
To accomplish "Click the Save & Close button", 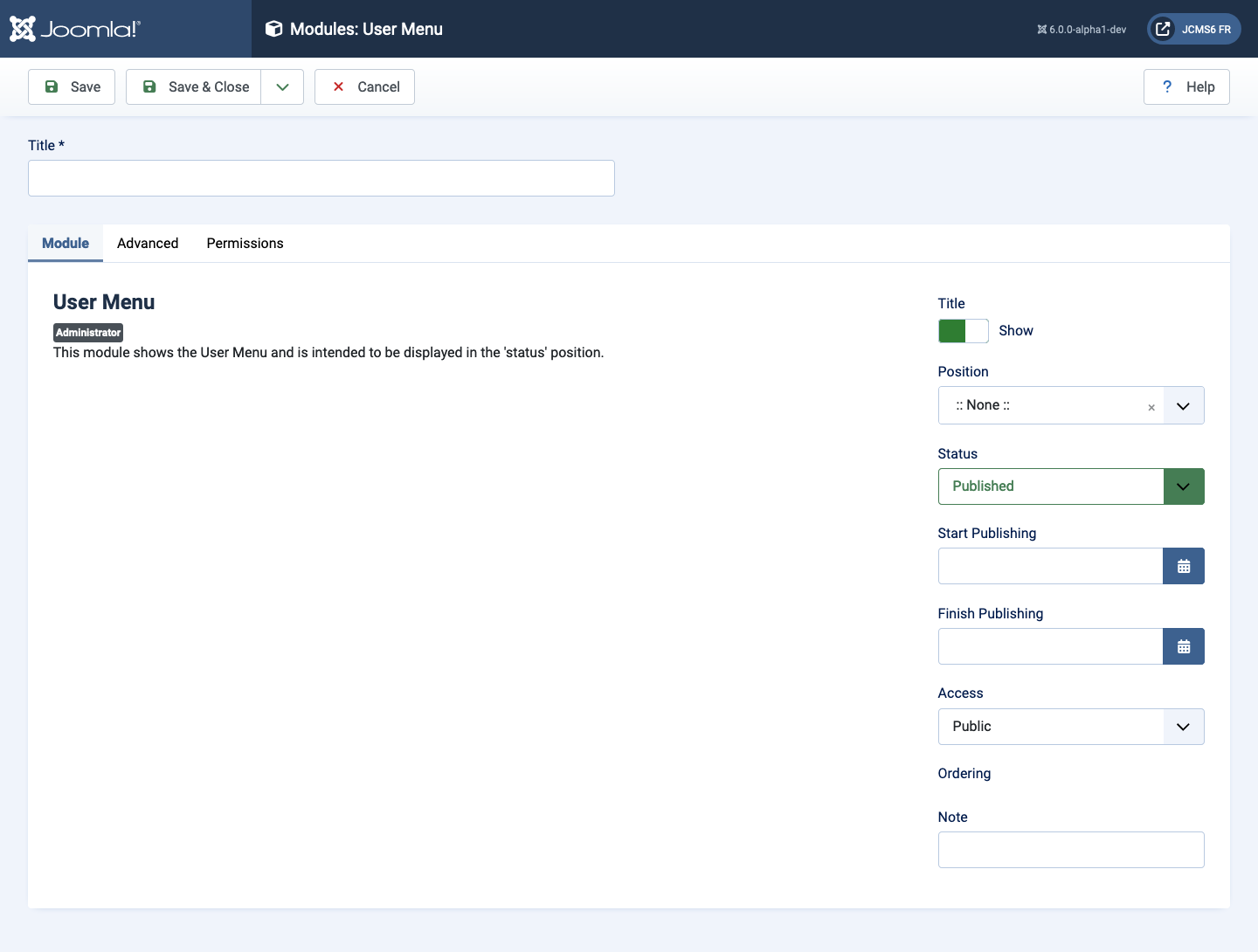I will [x=194, y=86].
